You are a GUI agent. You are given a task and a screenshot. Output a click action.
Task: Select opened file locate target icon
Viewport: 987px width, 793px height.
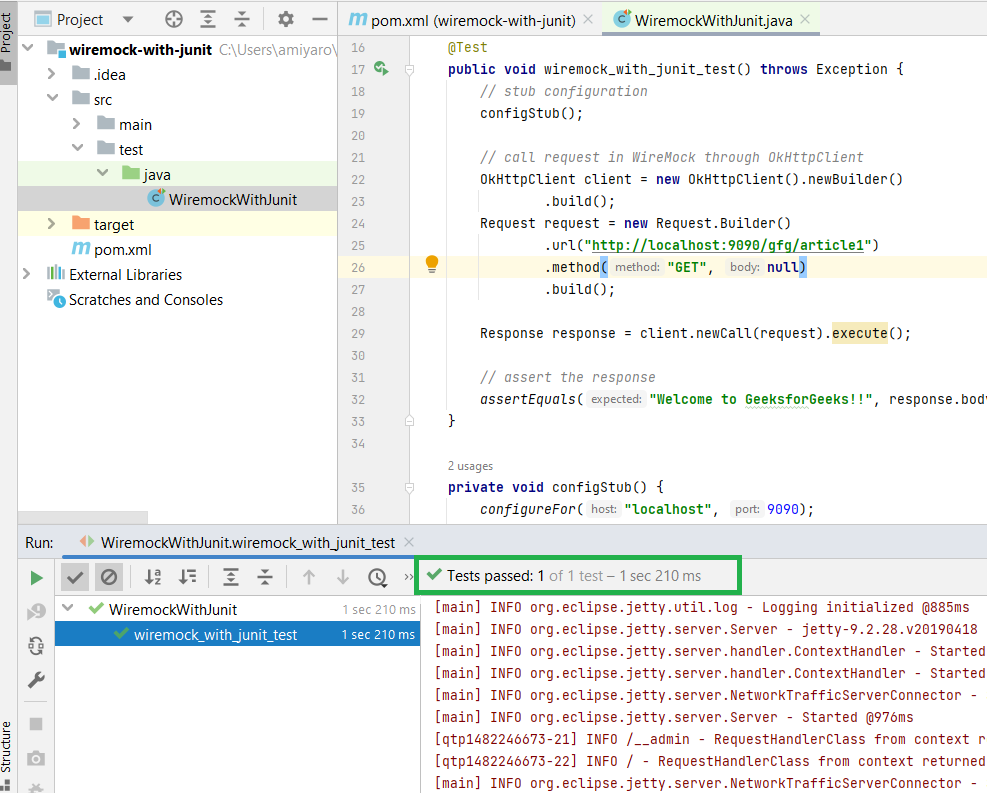click(174, 19)
